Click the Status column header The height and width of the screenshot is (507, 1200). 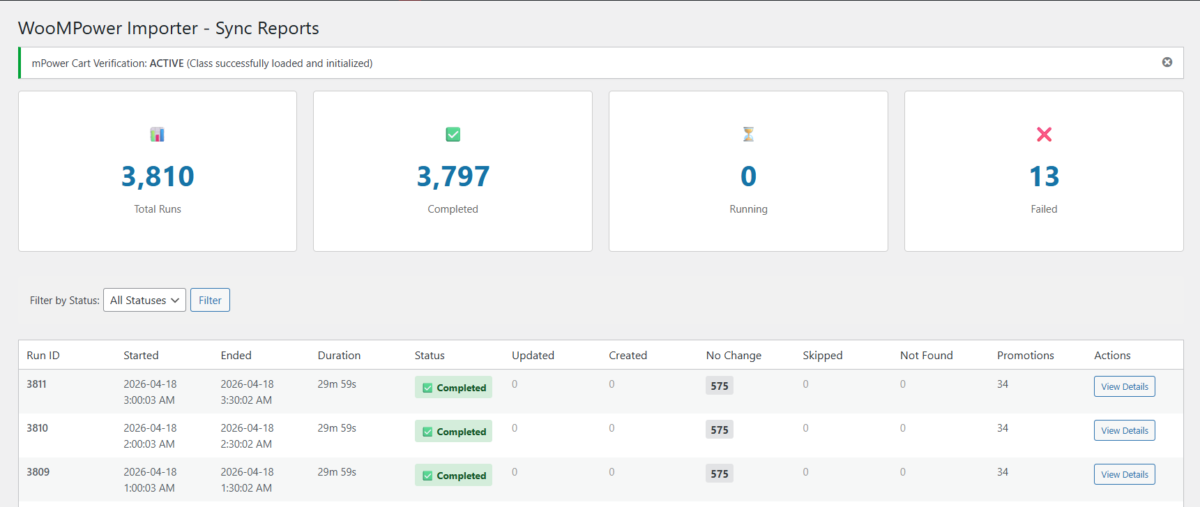[430, 355]
